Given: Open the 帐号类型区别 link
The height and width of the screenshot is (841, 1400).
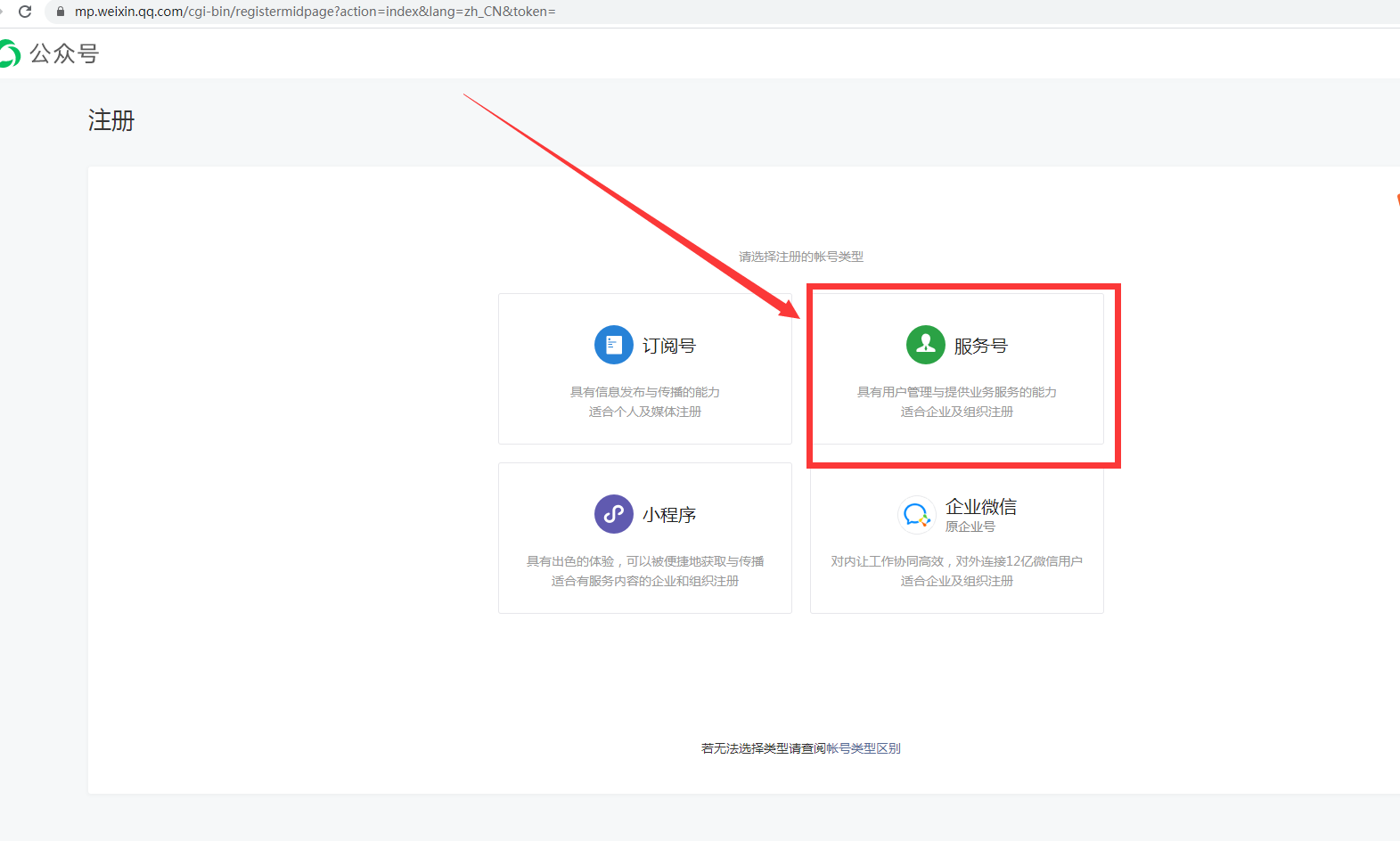Looking at the screenshot, I should [x=864, y=748].
